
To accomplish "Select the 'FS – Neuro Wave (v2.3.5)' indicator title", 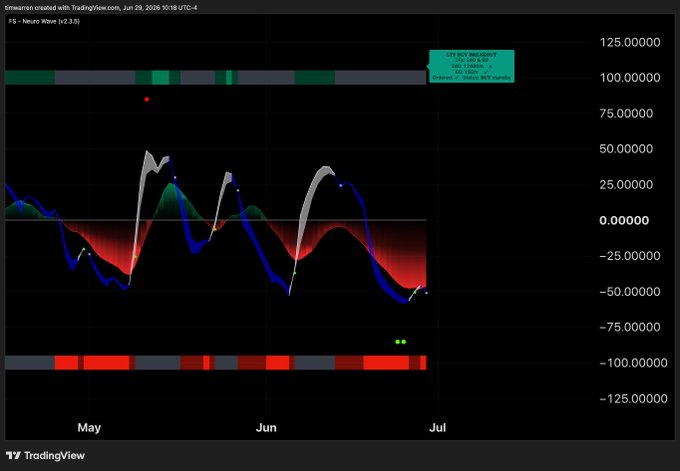I will pyautogui.click(x=44, y=21).
